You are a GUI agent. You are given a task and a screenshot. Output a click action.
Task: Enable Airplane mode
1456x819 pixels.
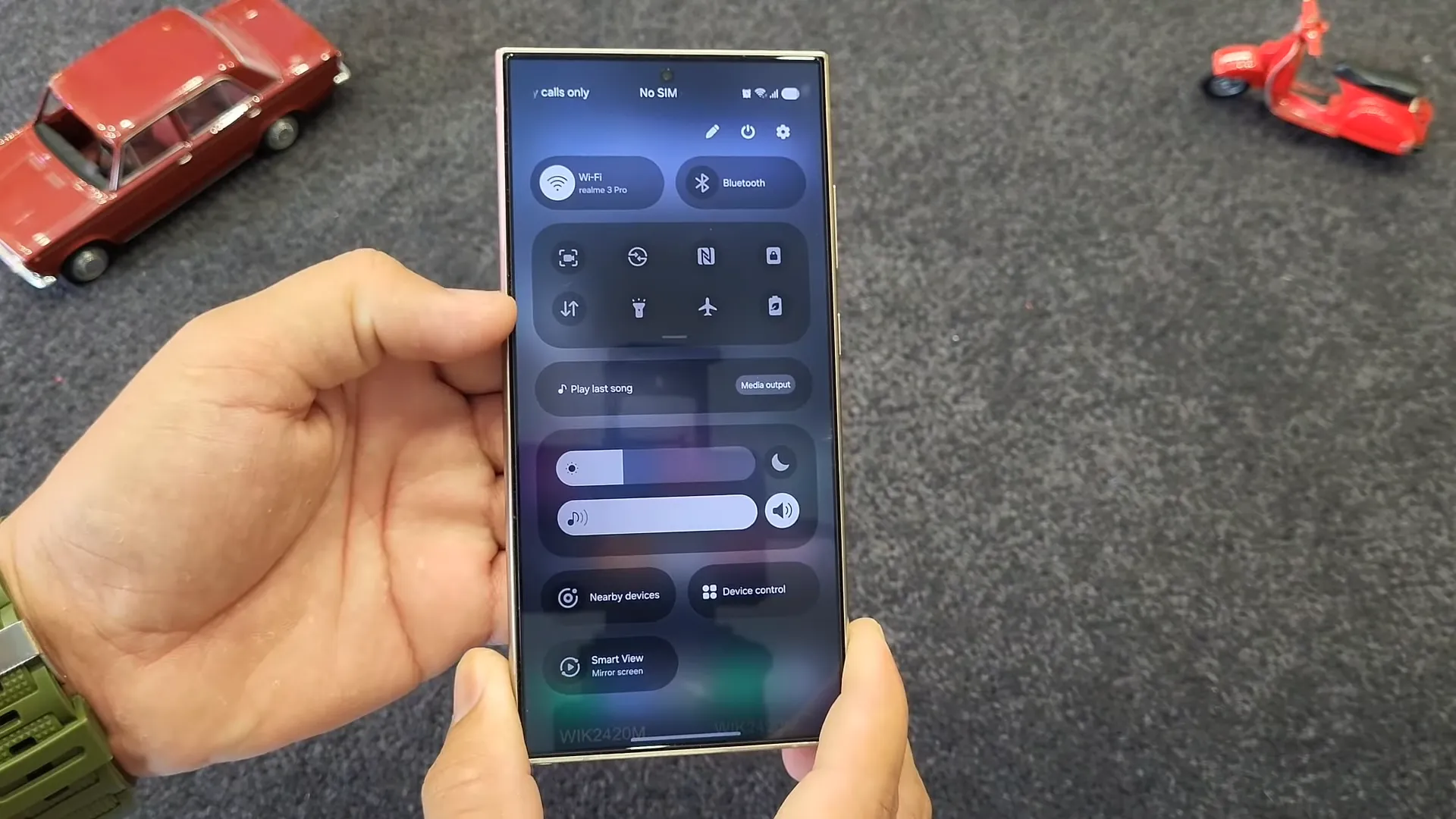[706, 307]
